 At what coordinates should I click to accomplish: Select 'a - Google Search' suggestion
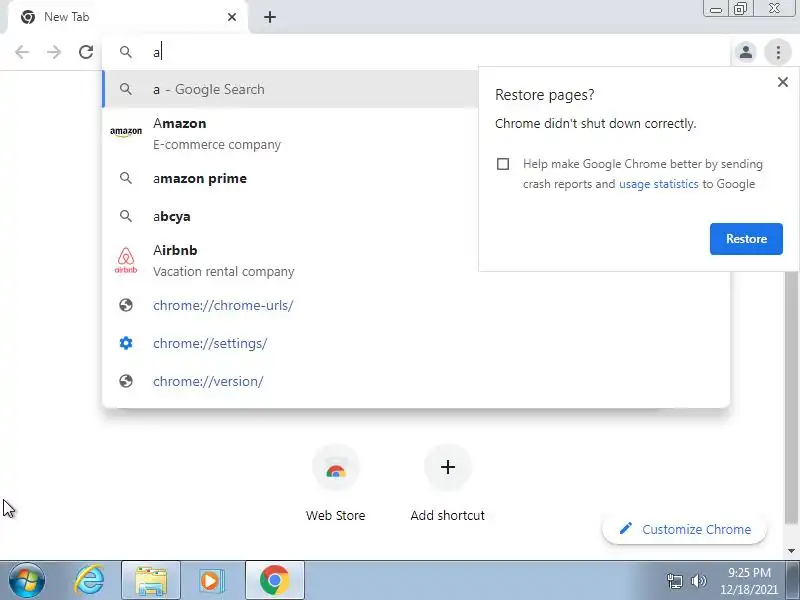pyautogui.click(x=290, y=89)
